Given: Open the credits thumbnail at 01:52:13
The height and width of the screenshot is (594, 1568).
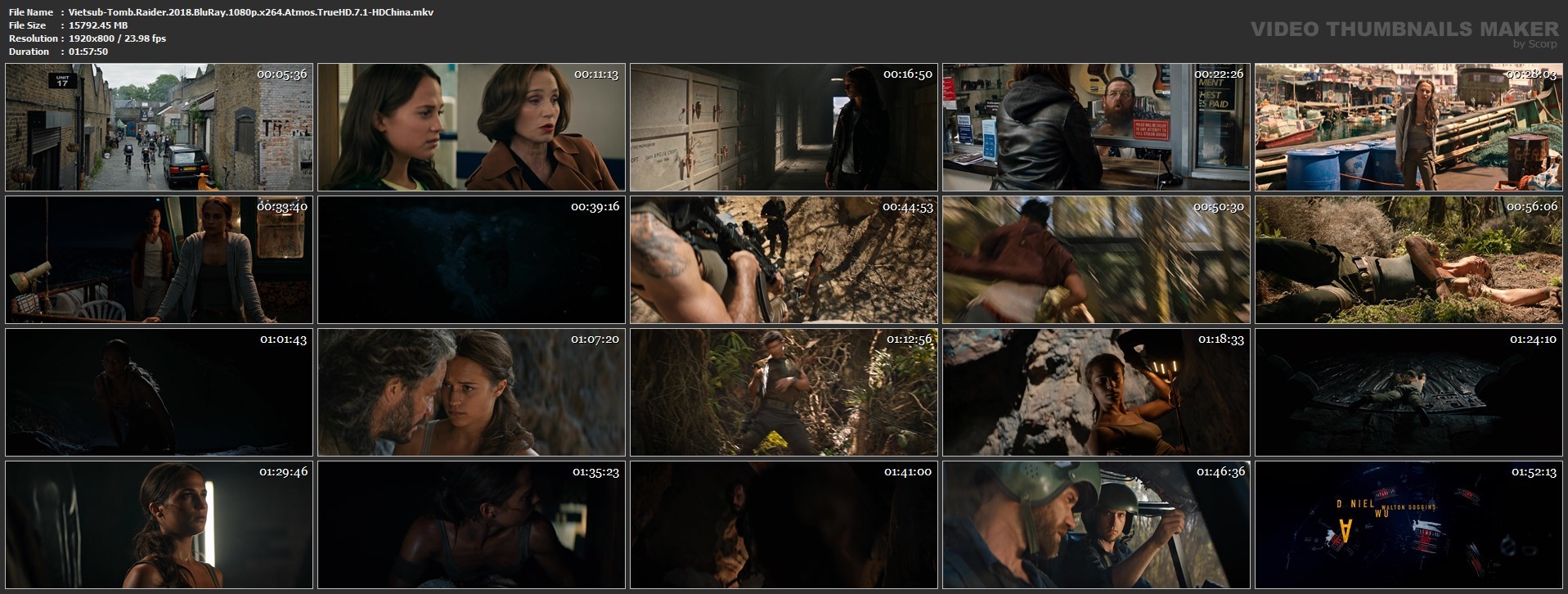Looking at the screenshot, I should 1409,524.
